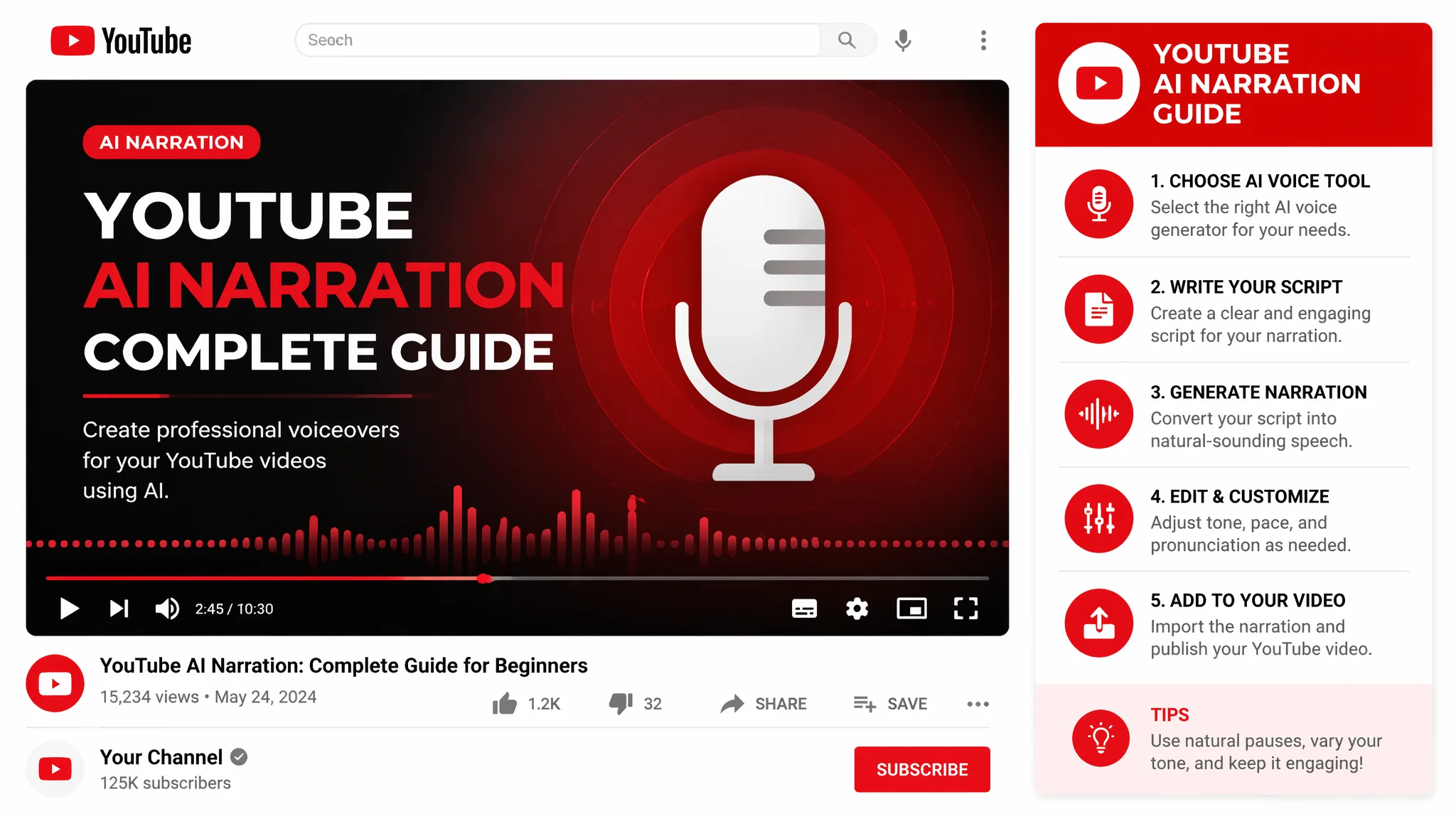Click 'Convert your script into natural-sounding speech' text
The image size is (1456, 819).
click(1251, 429)
